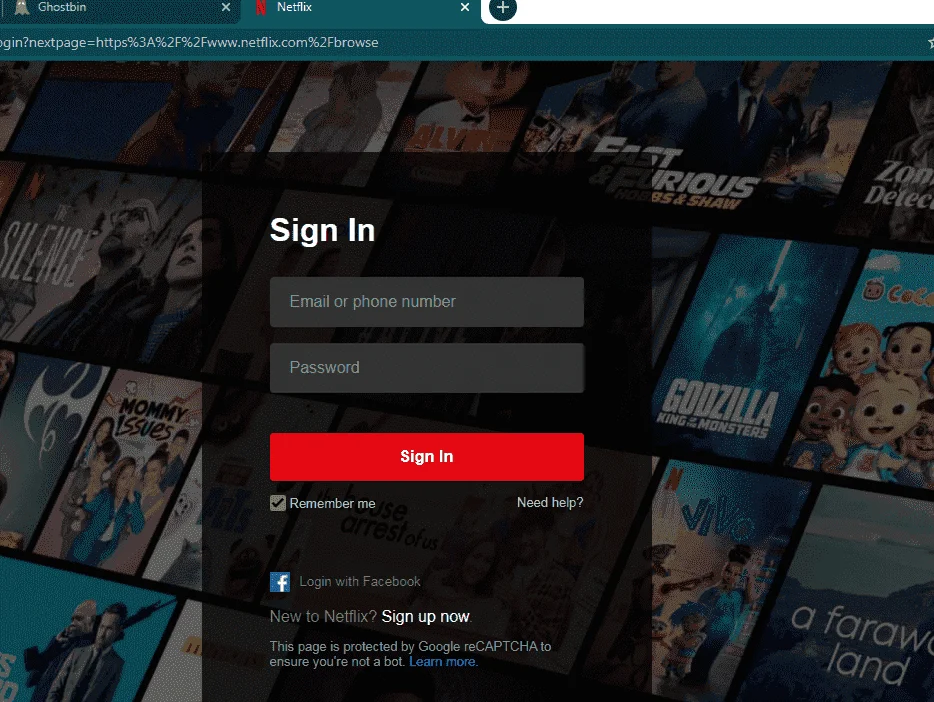
Task: Click the Facebook logo icon
Action: coord(280,582)
